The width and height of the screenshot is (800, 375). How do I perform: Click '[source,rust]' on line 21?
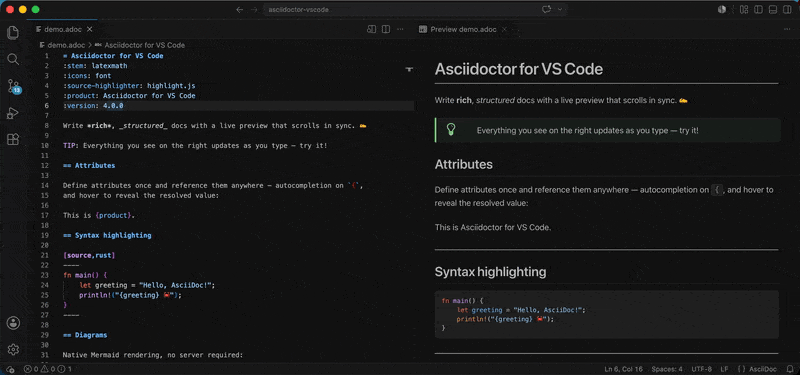(89, 255)
